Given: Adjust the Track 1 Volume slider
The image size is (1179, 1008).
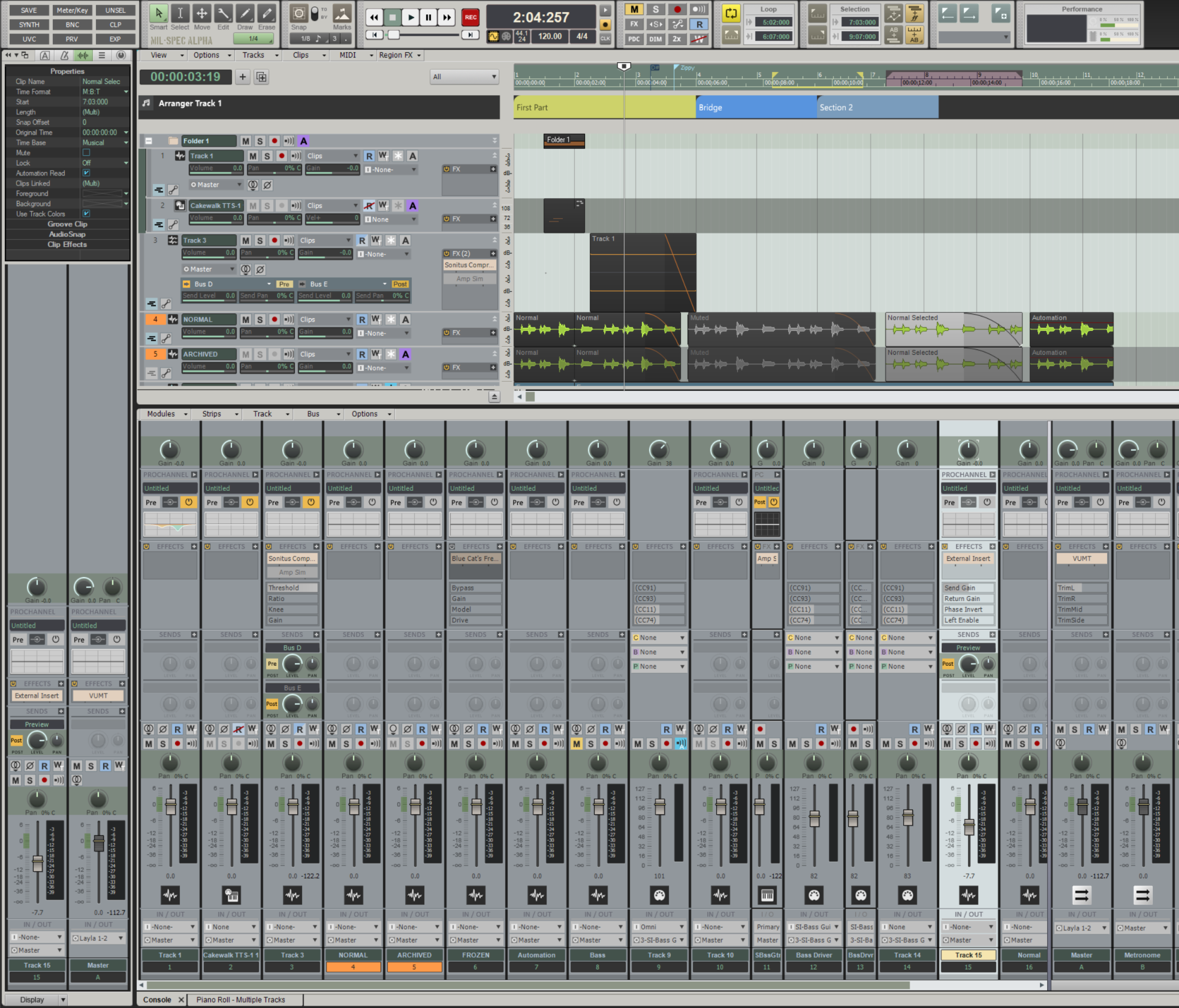Looking at the screenshot, I should click(x=215, y=169).
